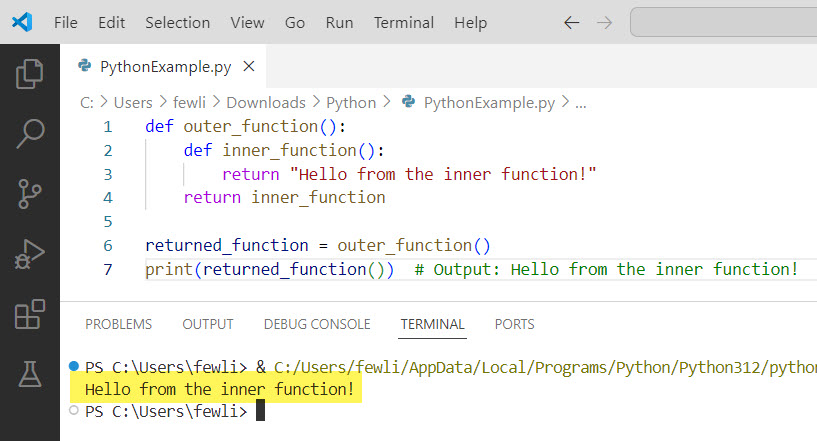Open the Testing flask view
Screen dimensions: 817x441
point(30,374)
